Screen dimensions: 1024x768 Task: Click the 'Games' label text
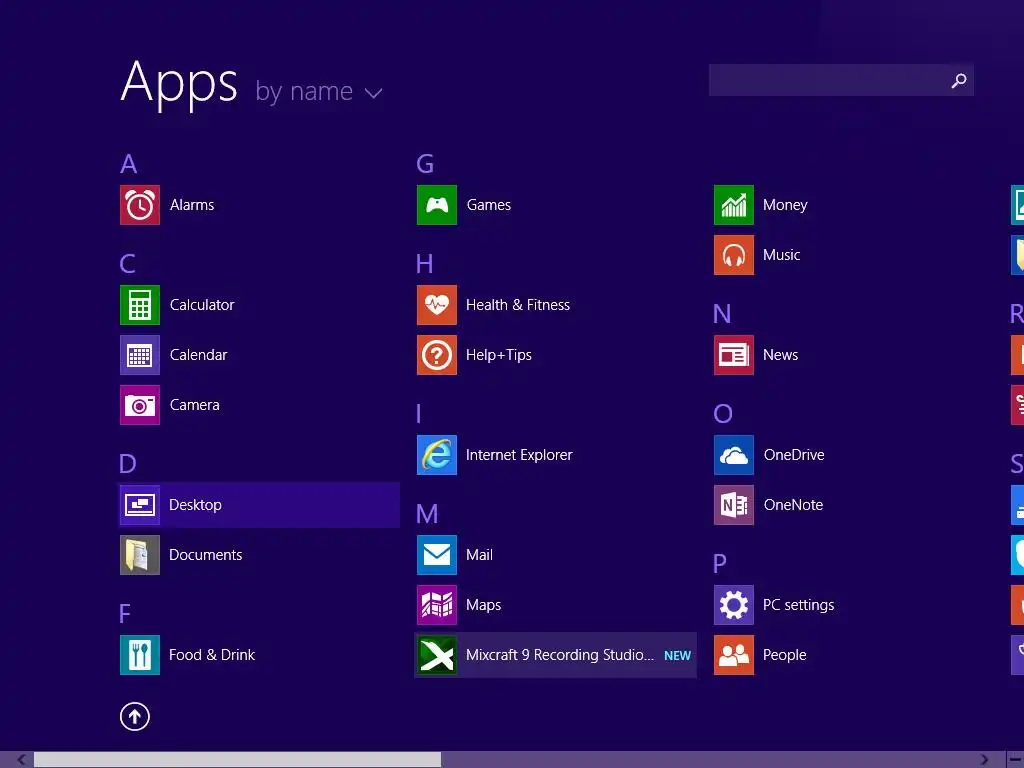point(488,205)
